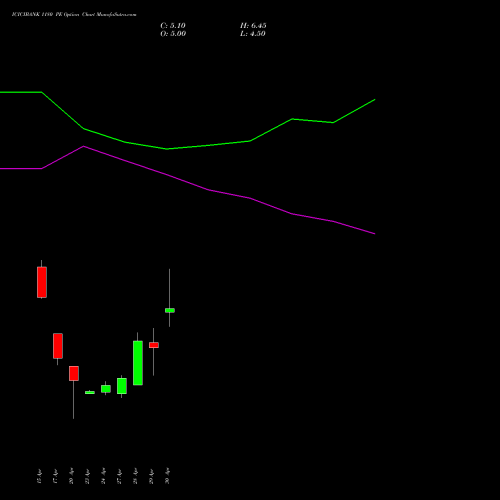The width and height of the screenshot is (500, 500).
Task: Select the last green candle above 30 Apr
Action: point(170,310)
